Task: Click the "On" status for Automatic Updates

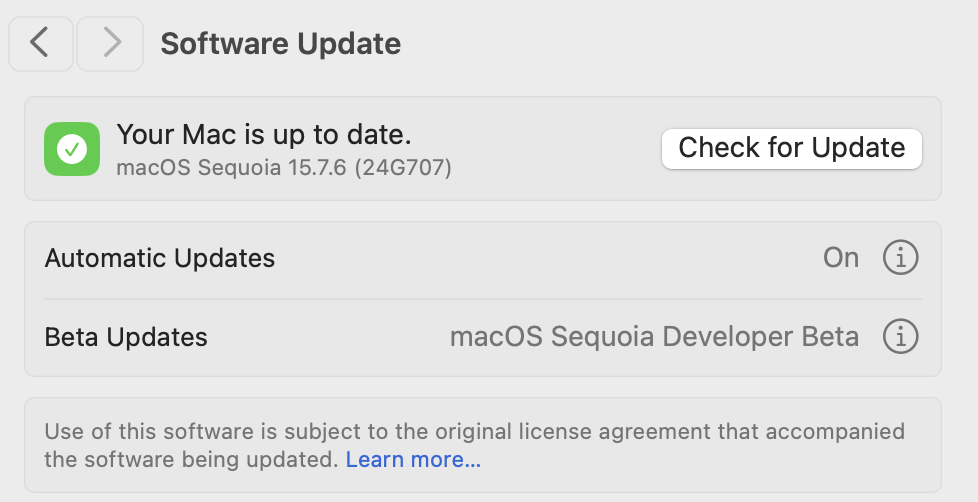Action: pos(841,258)
